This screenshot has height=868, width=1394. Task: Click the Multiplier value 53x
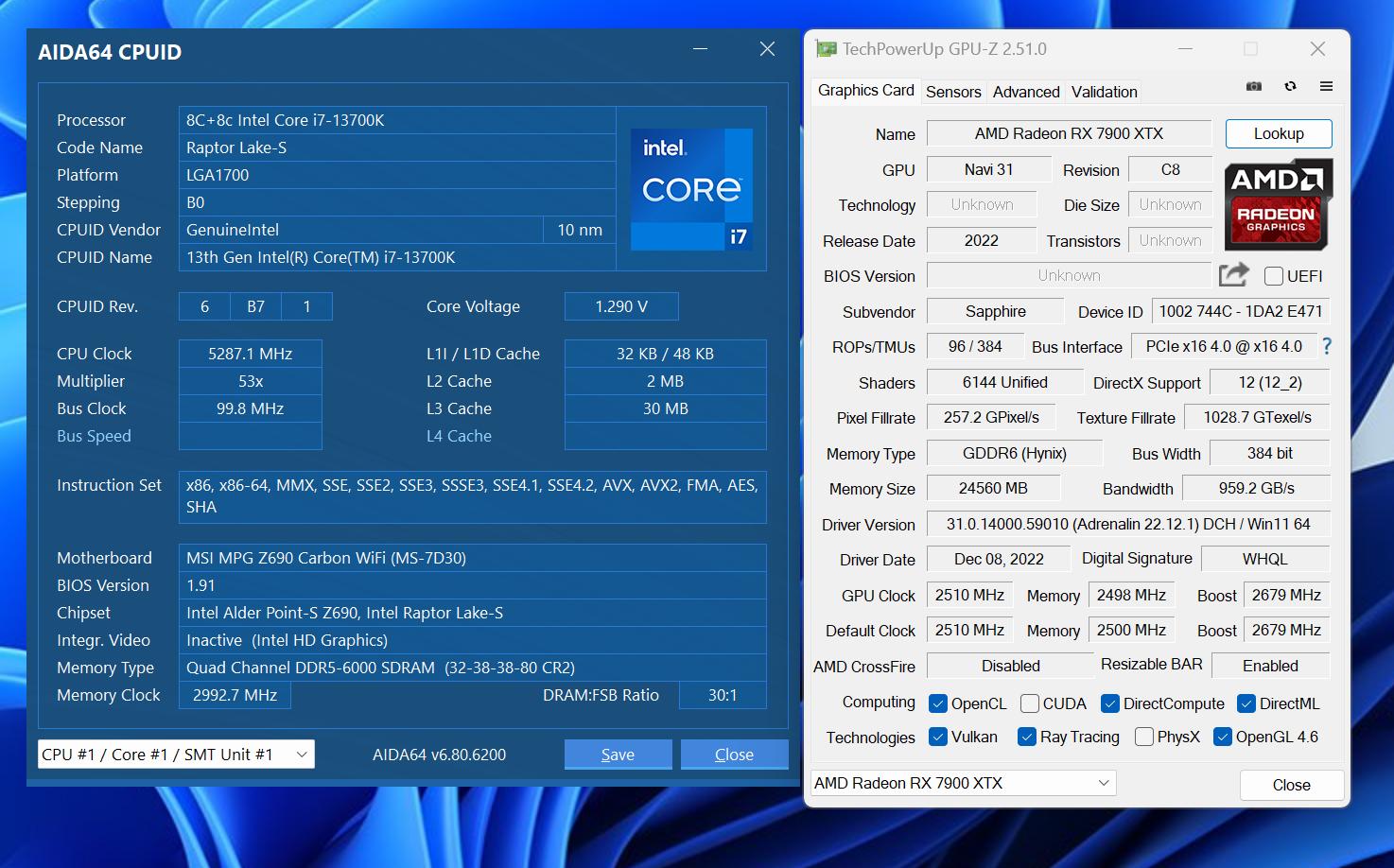pos(250,381)
